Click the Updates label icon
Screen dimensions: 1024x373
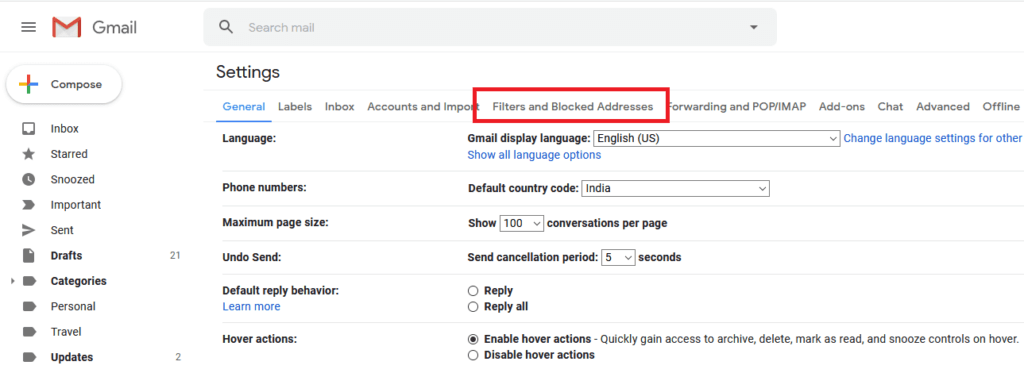[29, 357]
